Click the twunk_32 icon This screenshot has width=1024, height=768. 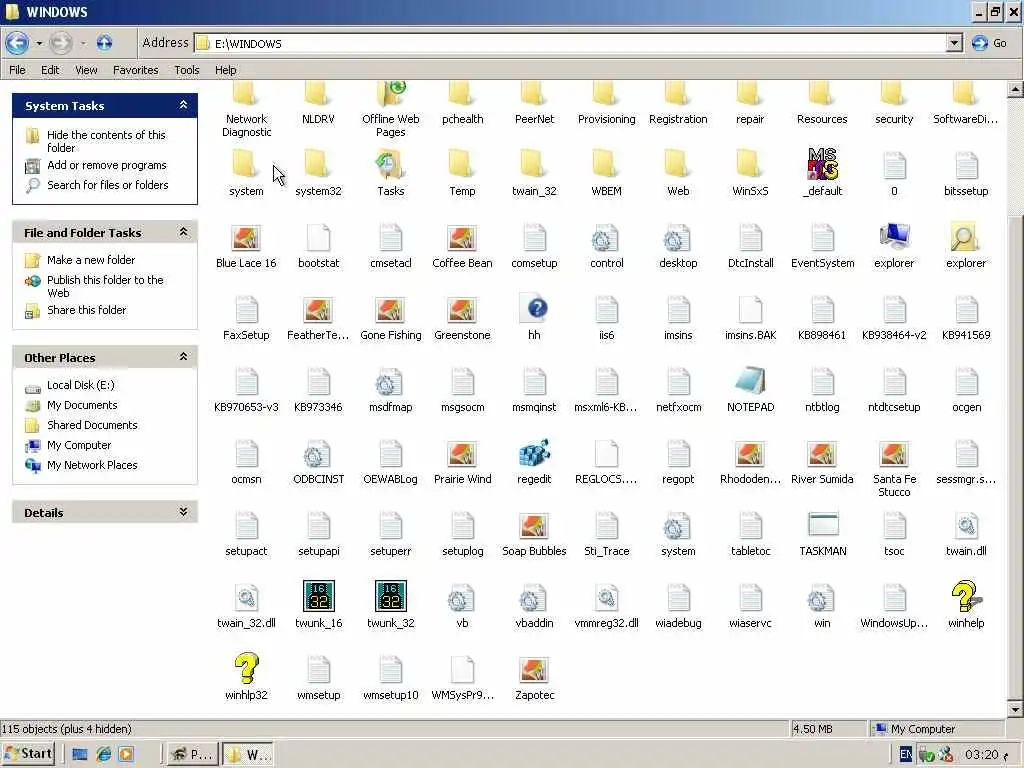(x=391, y=596)
